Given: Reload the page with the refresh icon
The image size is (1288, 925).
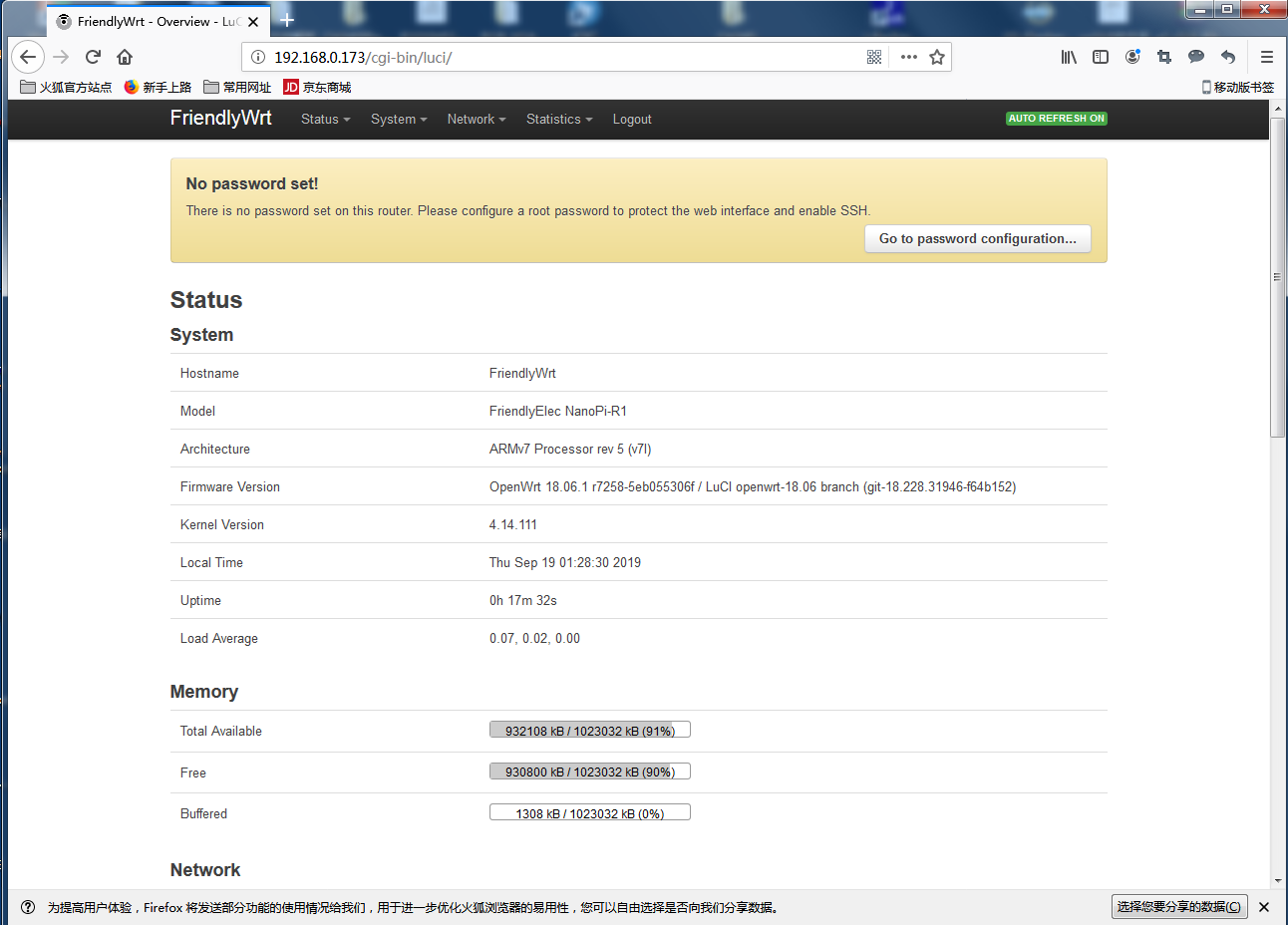Looking at the screenshot, I should click(x=93, y=57).
